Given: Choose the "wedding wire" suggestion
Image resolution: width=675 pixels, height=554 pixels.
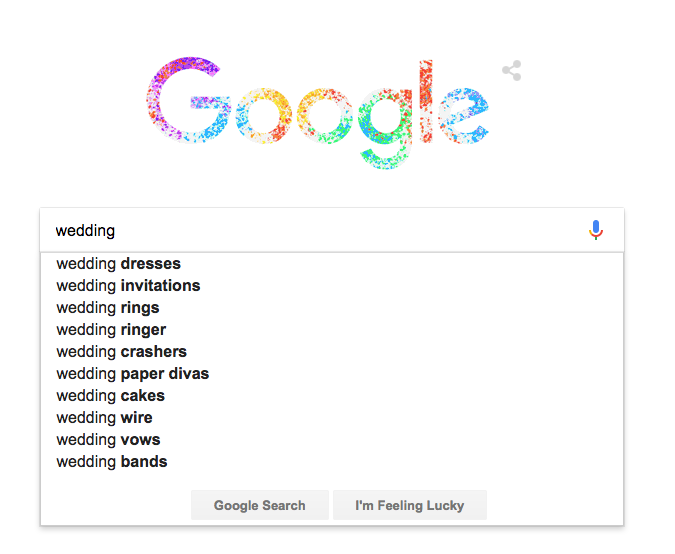Looking at the screenshot, I should [x=104, y=418].
